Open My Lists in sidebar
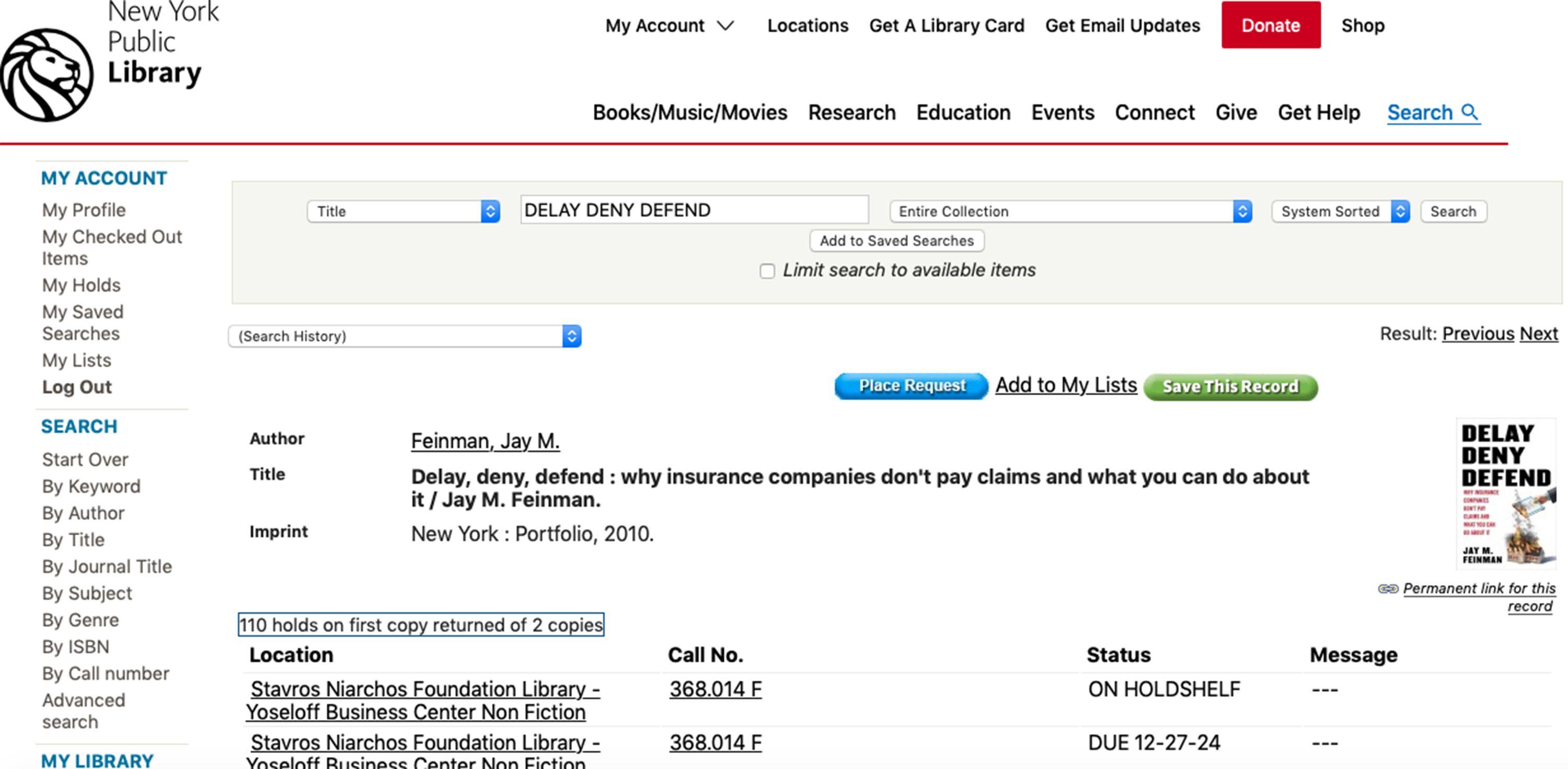Image resolution: width=1568 pixels, height=769 pixels. (77, 360)
